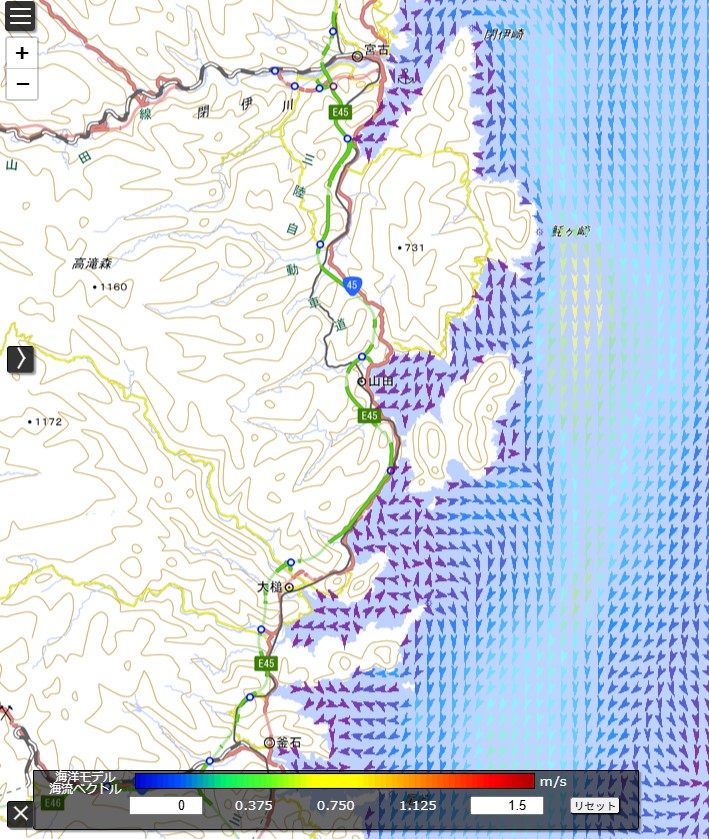Viewport: 709px width, 839px height.
Task: Expand the side panel chevron
Action: (x=20, y=359)
